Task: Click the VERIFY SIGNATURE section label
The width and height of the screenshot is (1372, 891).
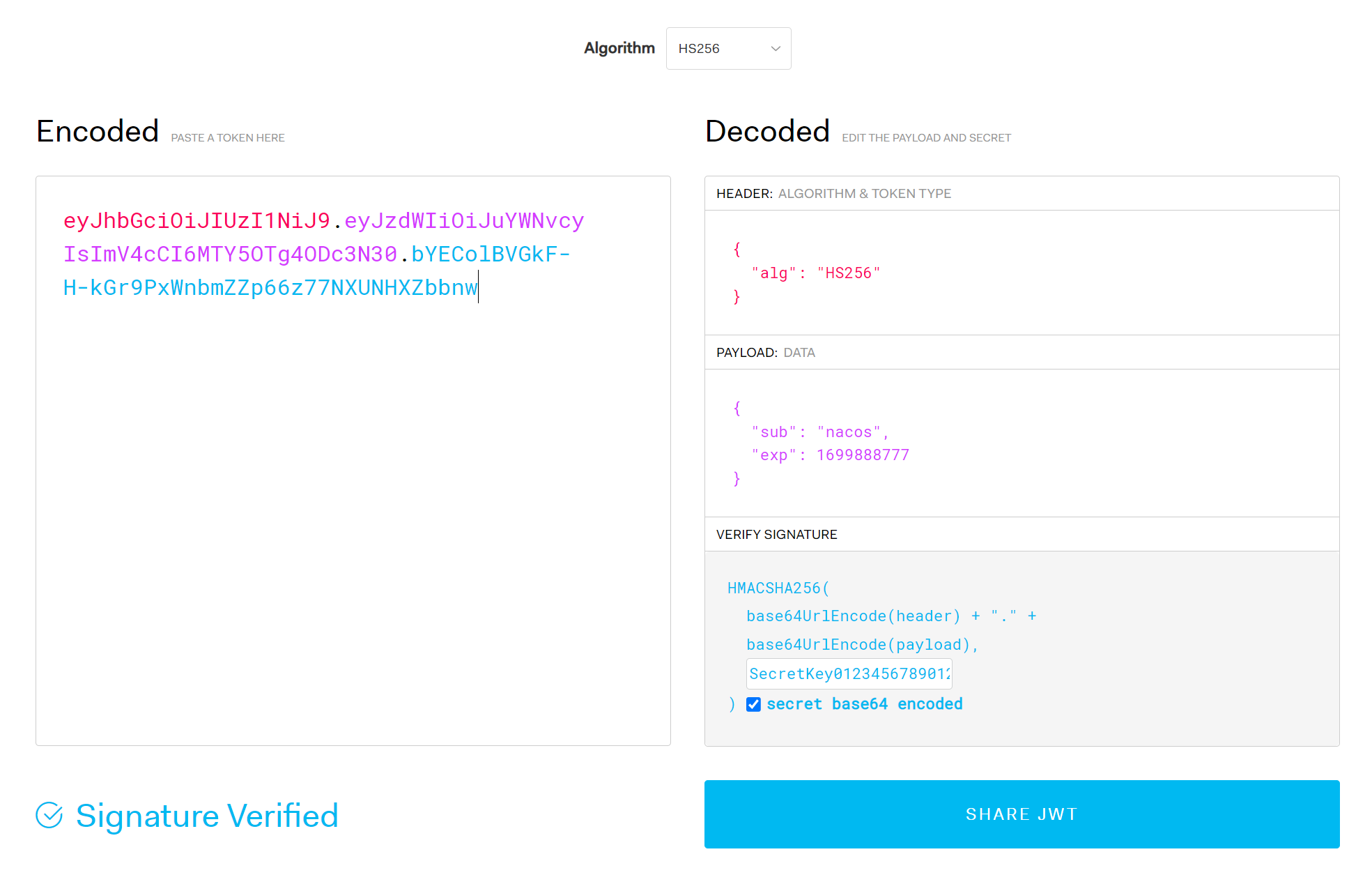Action: (776, 535)
